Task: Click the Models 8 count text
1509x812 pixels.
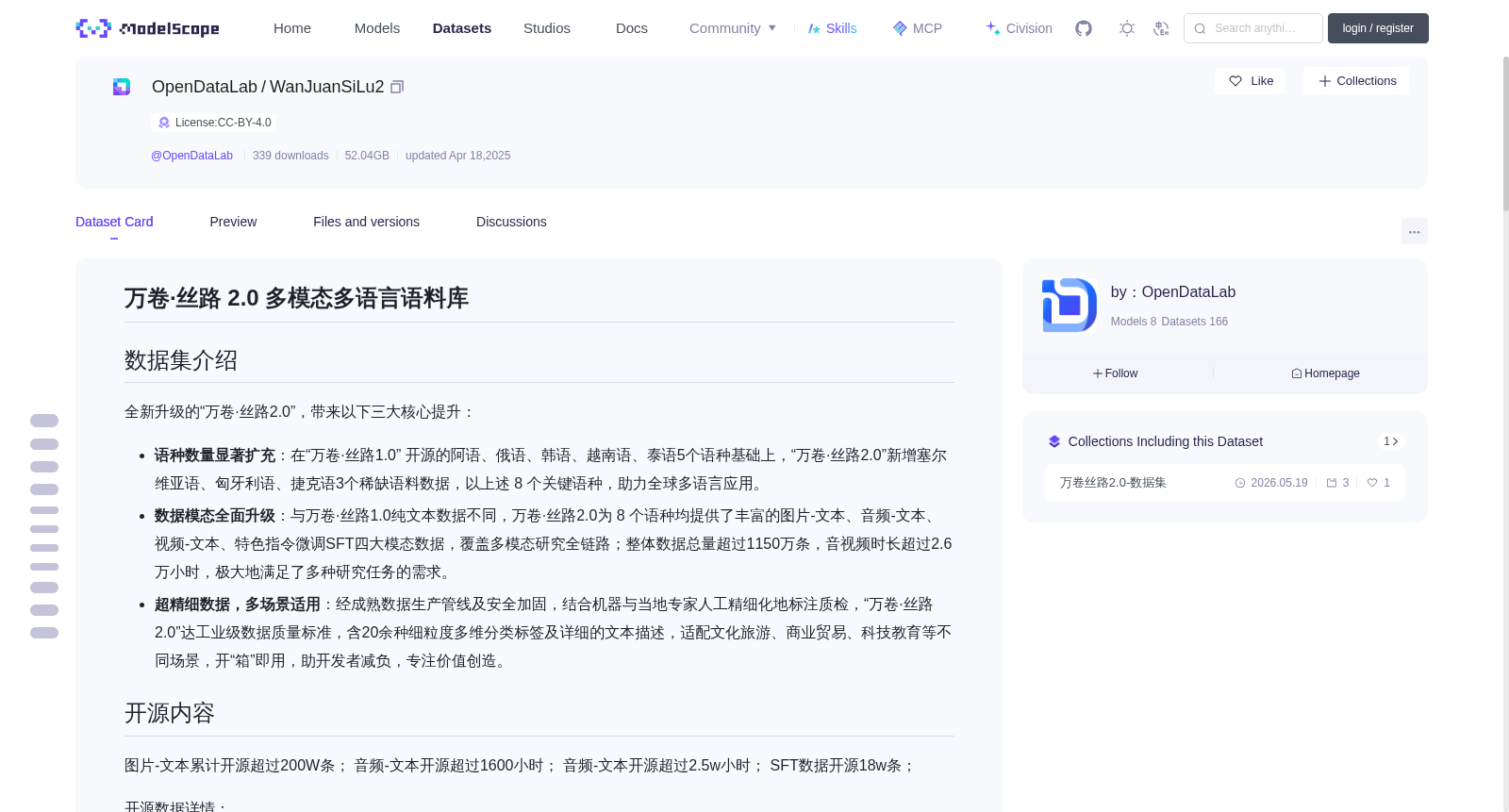Action: click(1134, 322)
